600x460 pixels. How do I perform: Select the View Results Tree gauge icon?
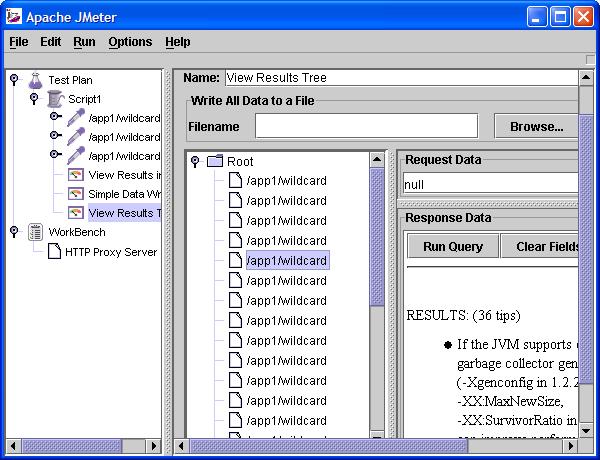click(76, 213)
